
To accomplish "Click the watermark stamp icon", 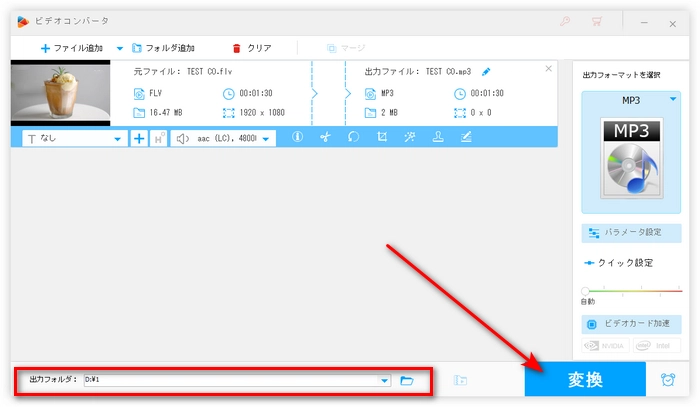I will [x=438, y=138].
